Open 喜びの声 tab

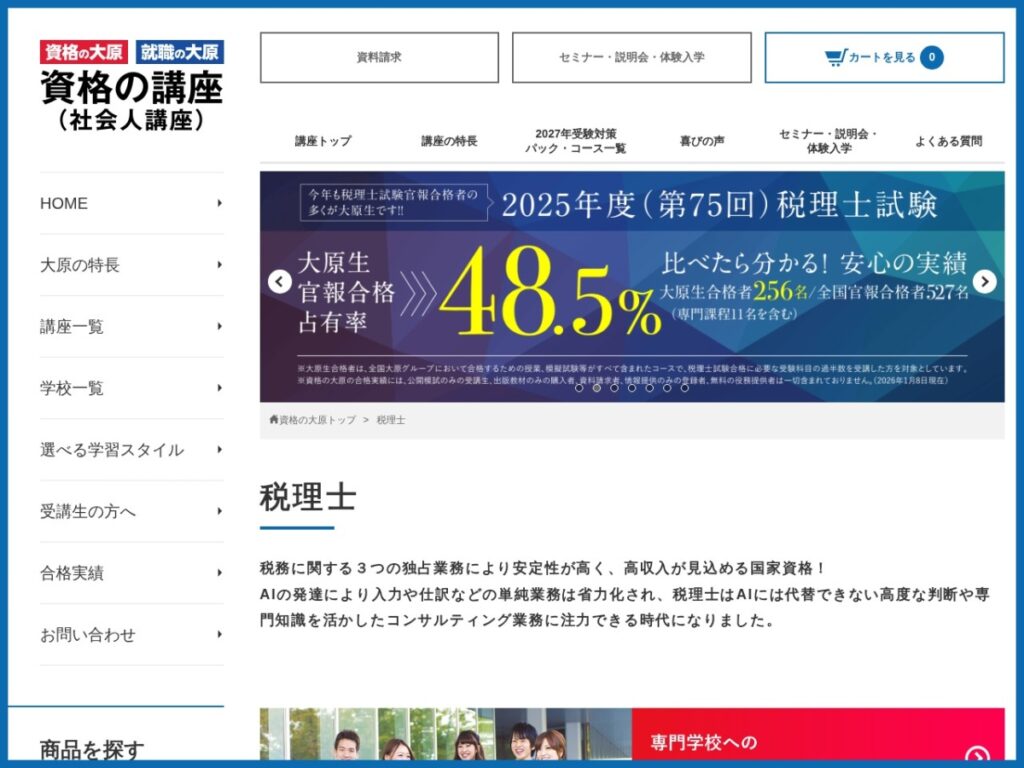pyautogui.click(x=702, y=141)
